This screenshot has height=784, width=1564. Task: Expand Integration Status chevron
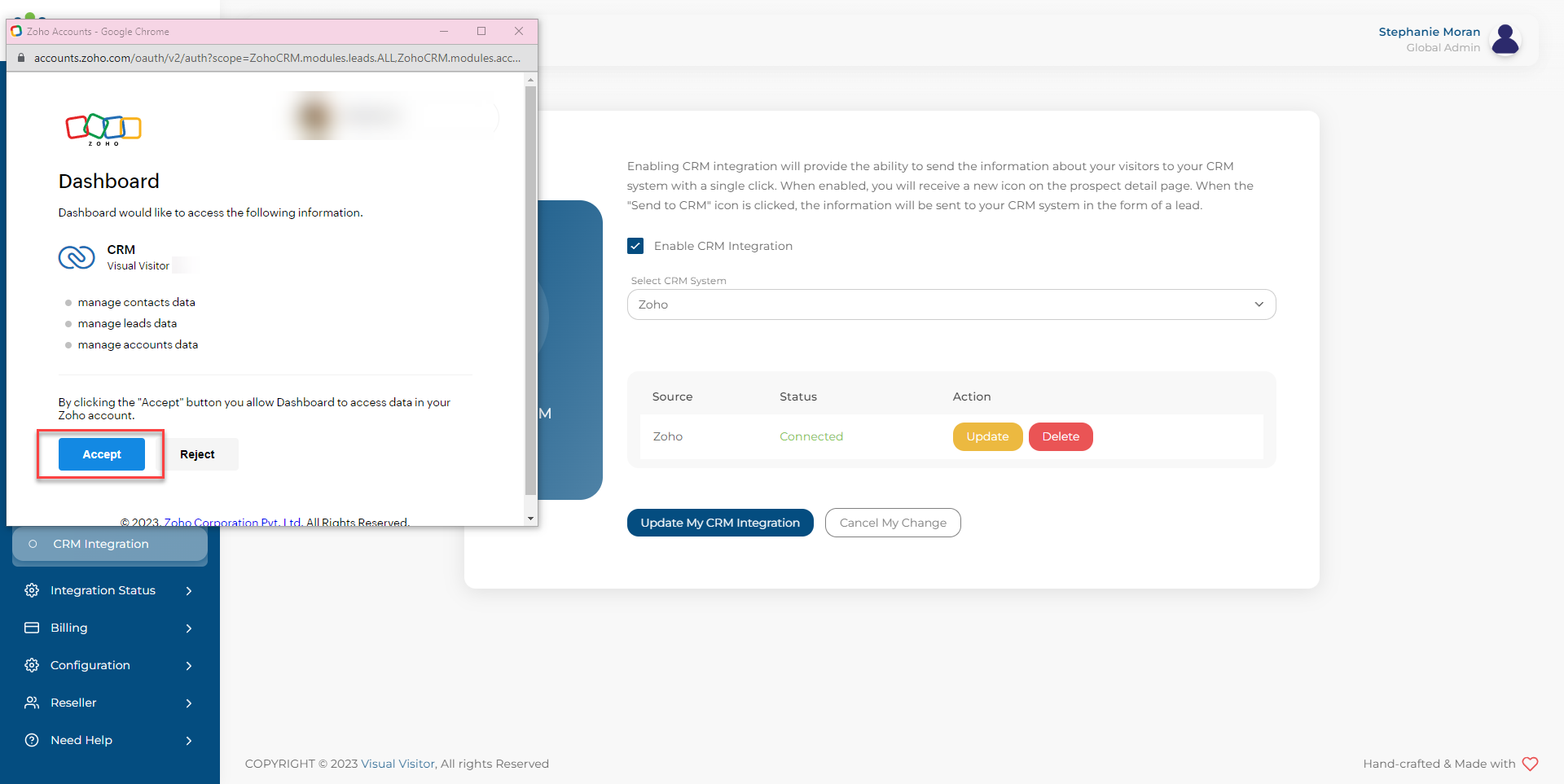(x=189, y=590)
